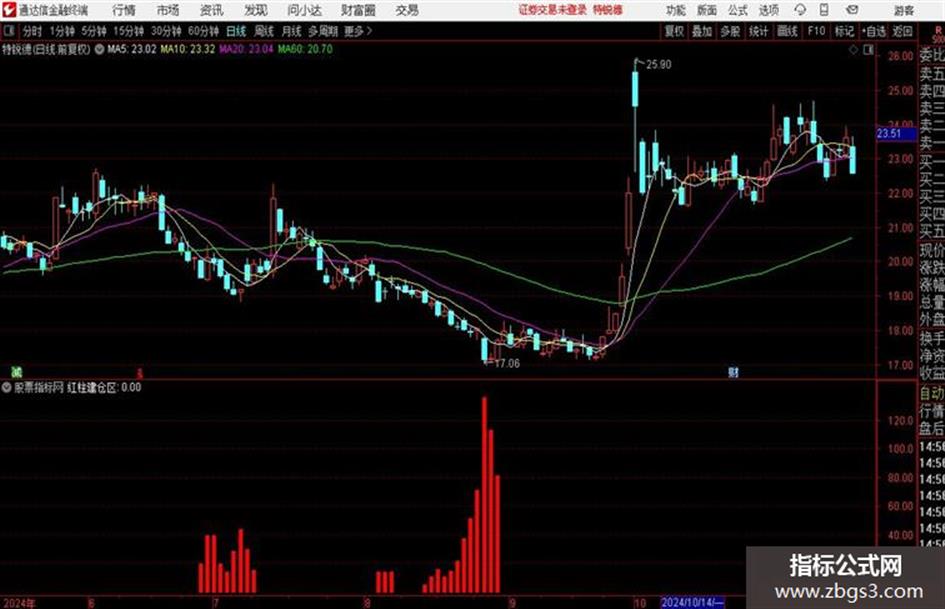Click the MA60: 20.70 indicator label
This screenshot has height=609, width=945.
[x=305, y=49]
